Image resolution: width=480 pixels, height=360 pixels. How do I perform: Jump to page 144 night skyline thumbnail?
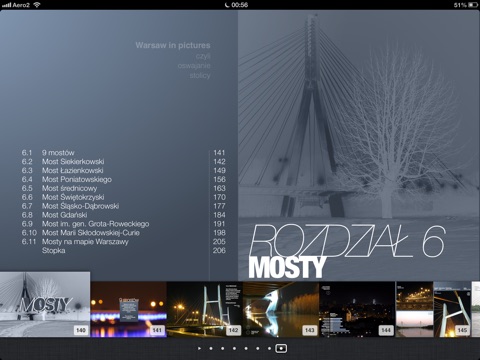click(x=357, y=309)
